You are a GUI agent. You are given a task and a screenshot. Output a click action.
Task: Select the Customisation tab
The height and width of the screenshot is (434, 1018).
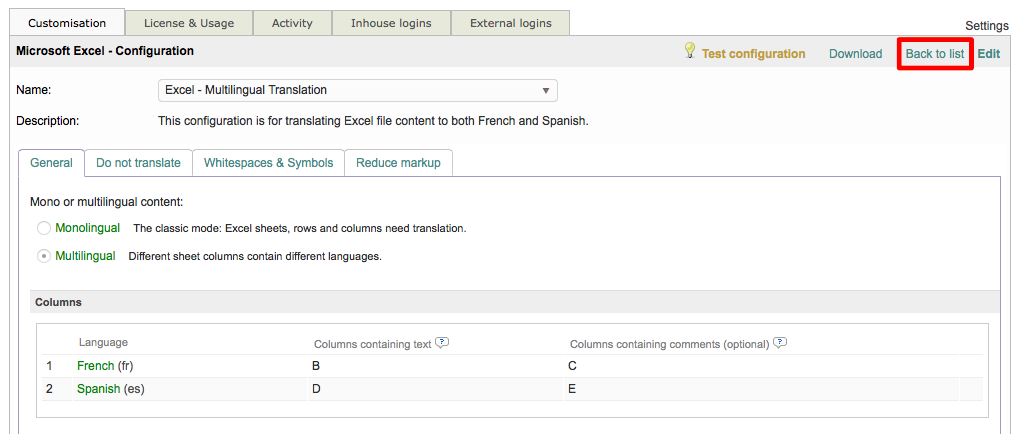(x=67, y=23)
